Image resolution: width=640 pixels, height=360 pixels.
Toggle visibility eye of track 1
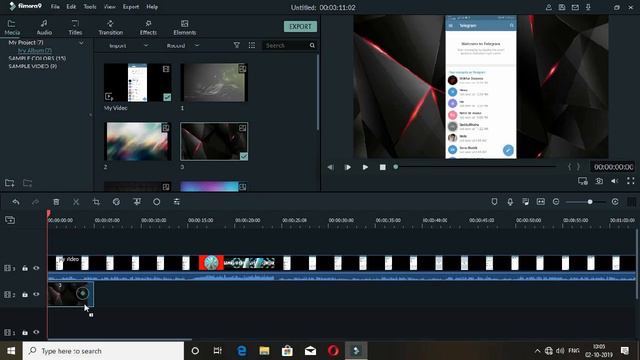coord(36,332)
